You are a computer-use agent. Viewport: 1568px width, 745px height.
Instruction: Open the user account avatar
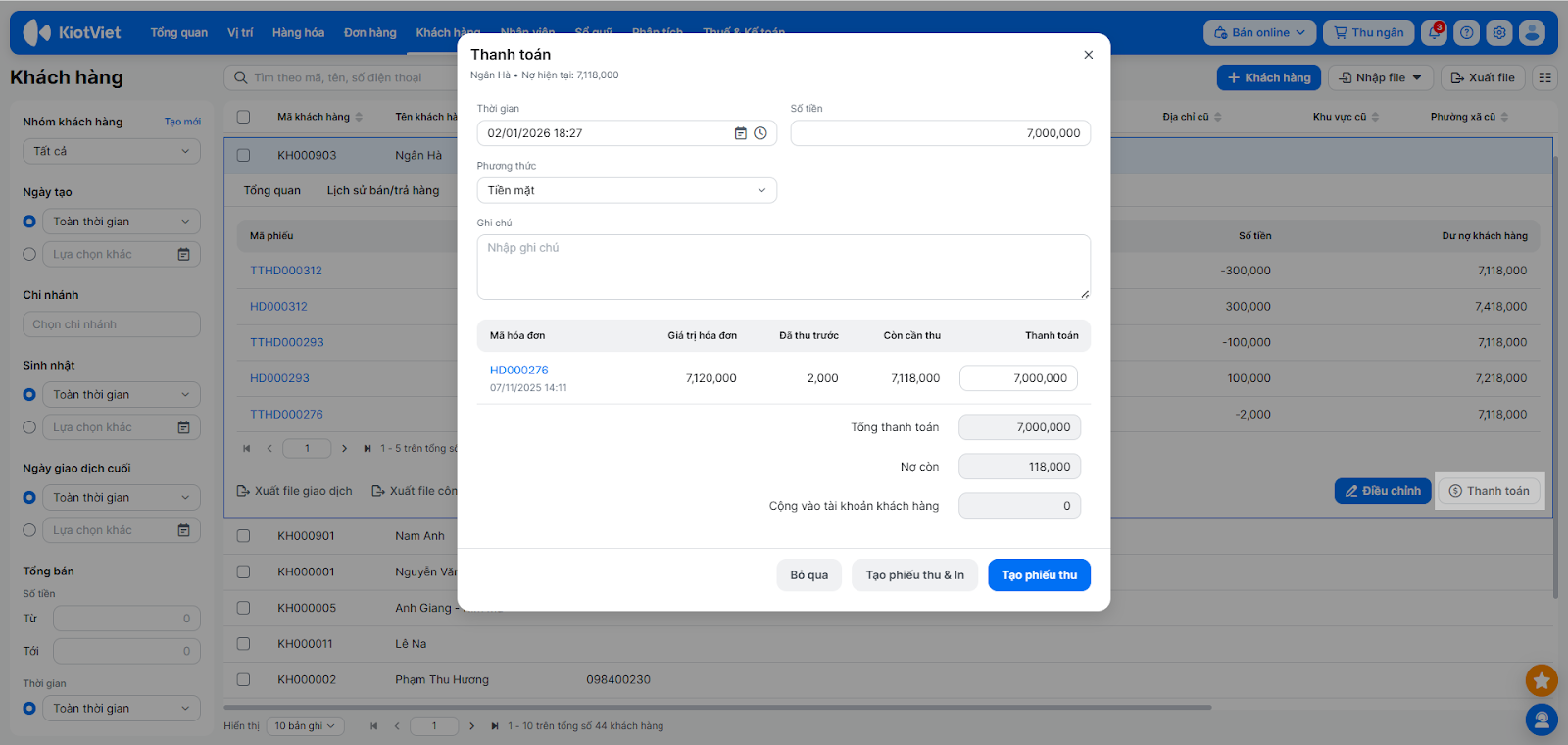tap(1532, 32)
